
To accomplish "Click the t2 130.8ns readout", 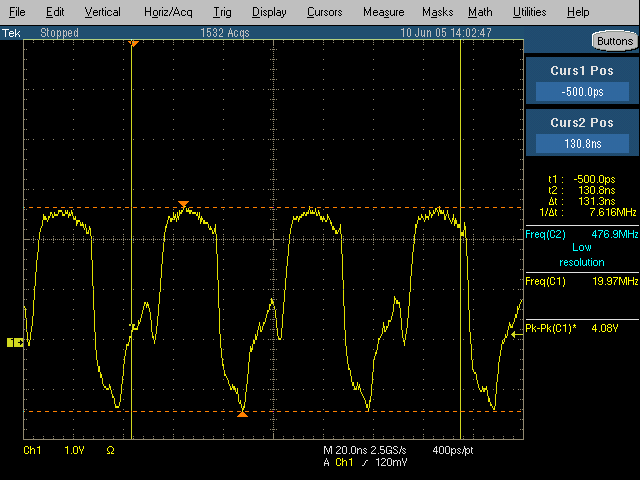I will pos(582,190).
